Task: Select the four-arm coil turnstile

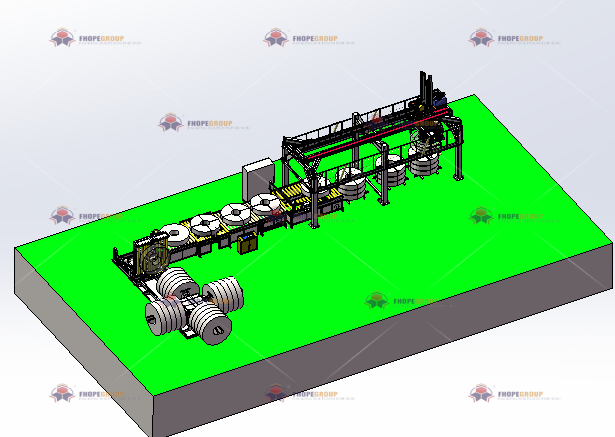Action: (x=193, y=303)
